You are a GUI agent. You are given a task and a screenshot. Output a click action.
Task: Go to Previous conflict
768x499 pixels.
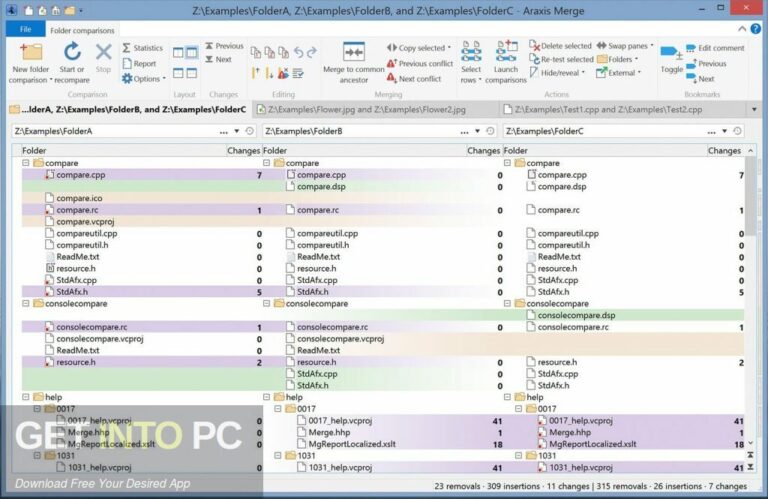click(x=420, y=64)
